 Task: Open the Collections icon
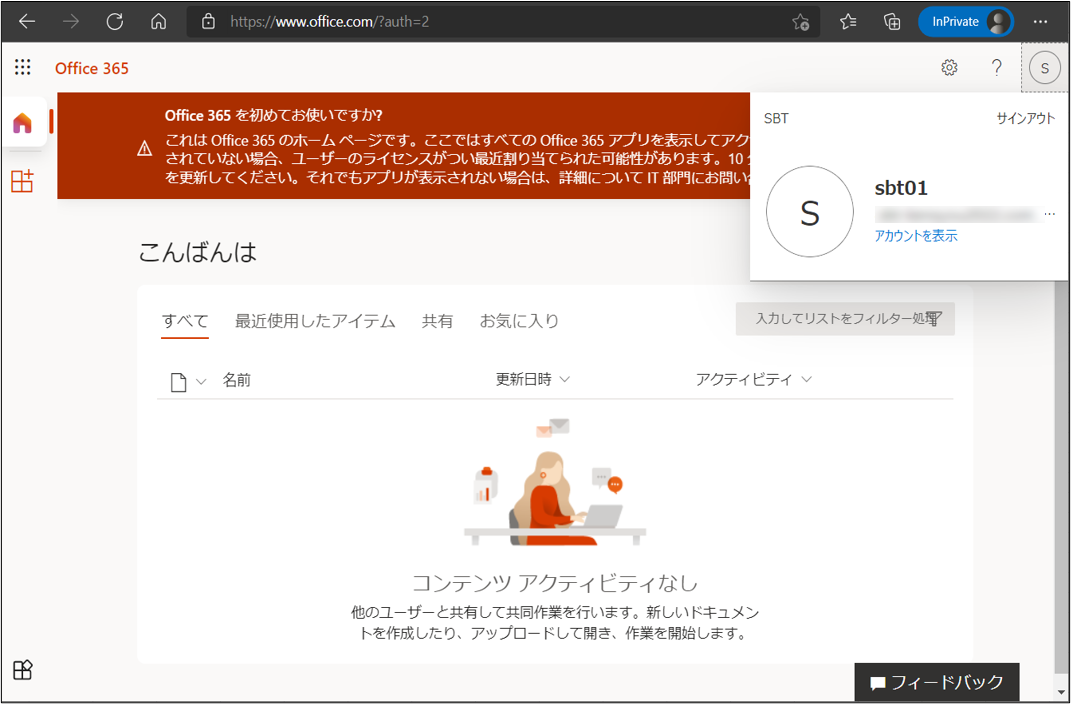tap(892, 22)
